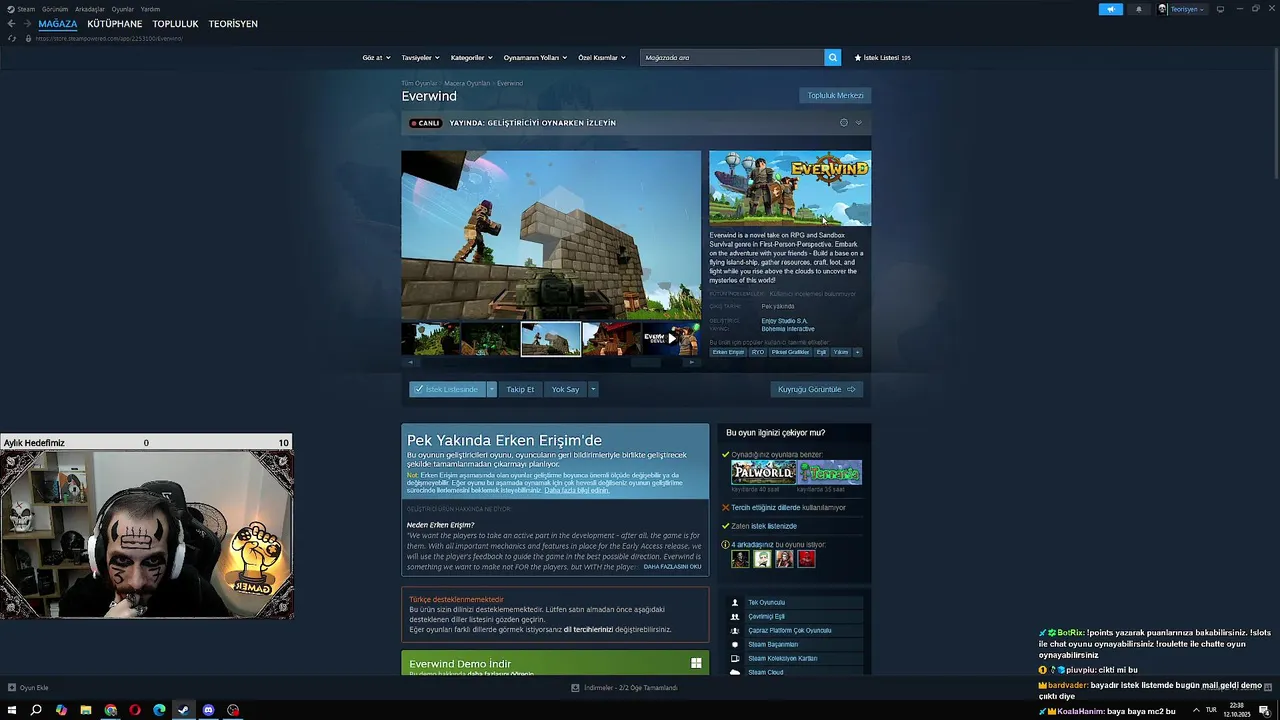Expand DAHA FAZLASINI OKU read more

(x=672, y=567)
